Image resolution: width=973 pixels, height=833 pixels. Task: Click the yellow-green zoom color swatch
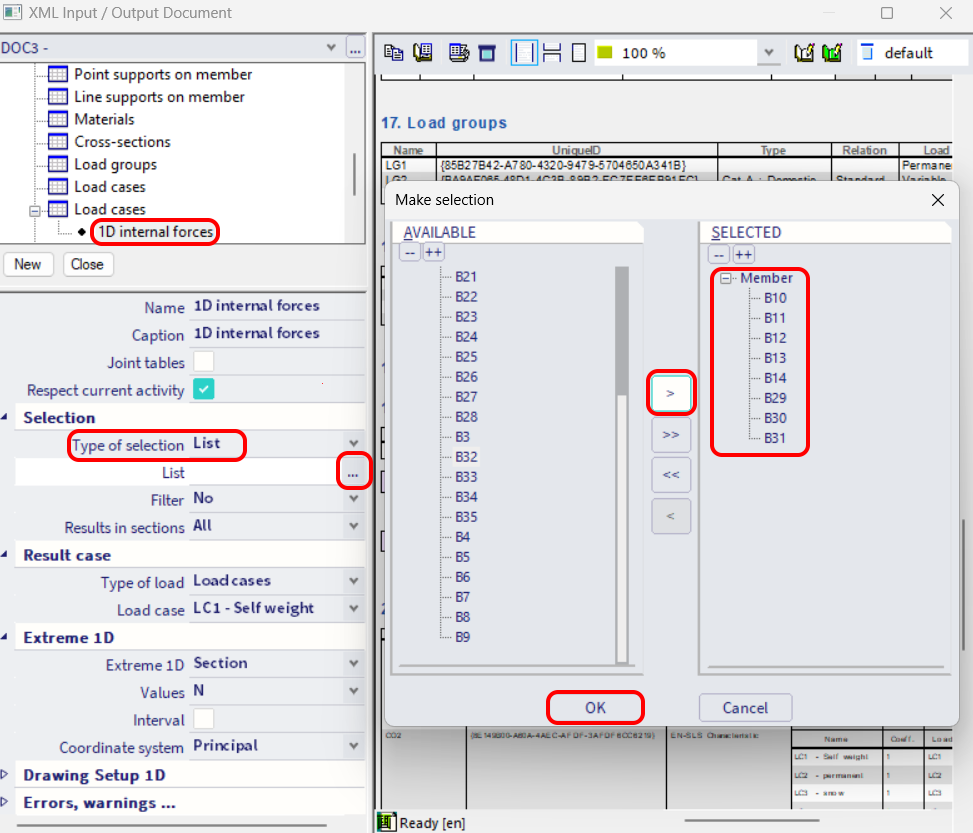(x=606, y=53)
